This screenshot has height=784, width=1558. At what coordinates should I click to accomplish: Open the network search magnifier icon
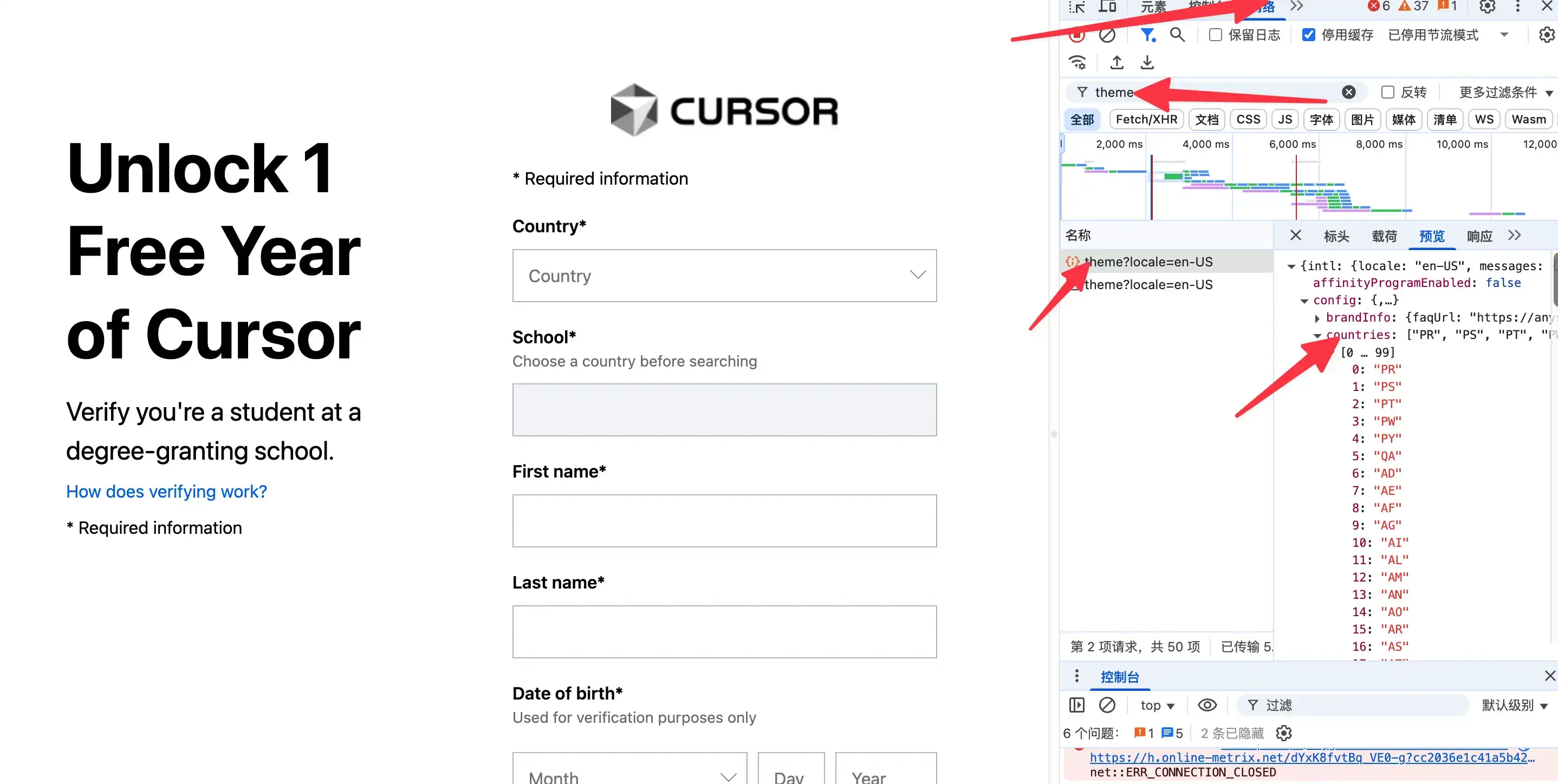pyautogui.click(x=1177, y=35)
